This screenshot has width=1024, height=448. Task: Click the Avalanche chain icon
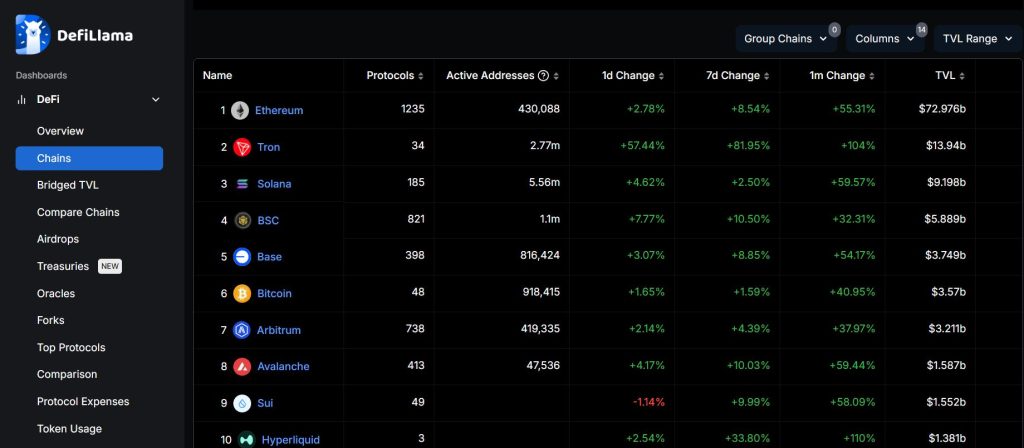click(x=242, y=367)
